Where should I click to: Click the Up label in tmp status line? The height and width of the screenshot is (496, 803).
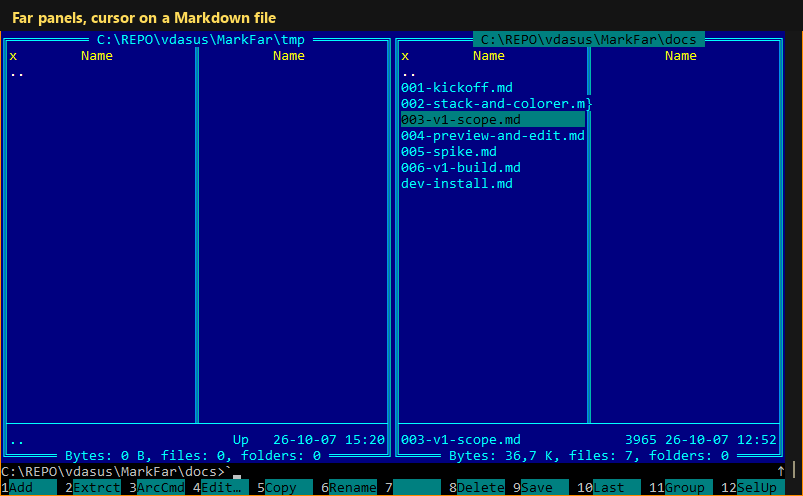(241, 440)
